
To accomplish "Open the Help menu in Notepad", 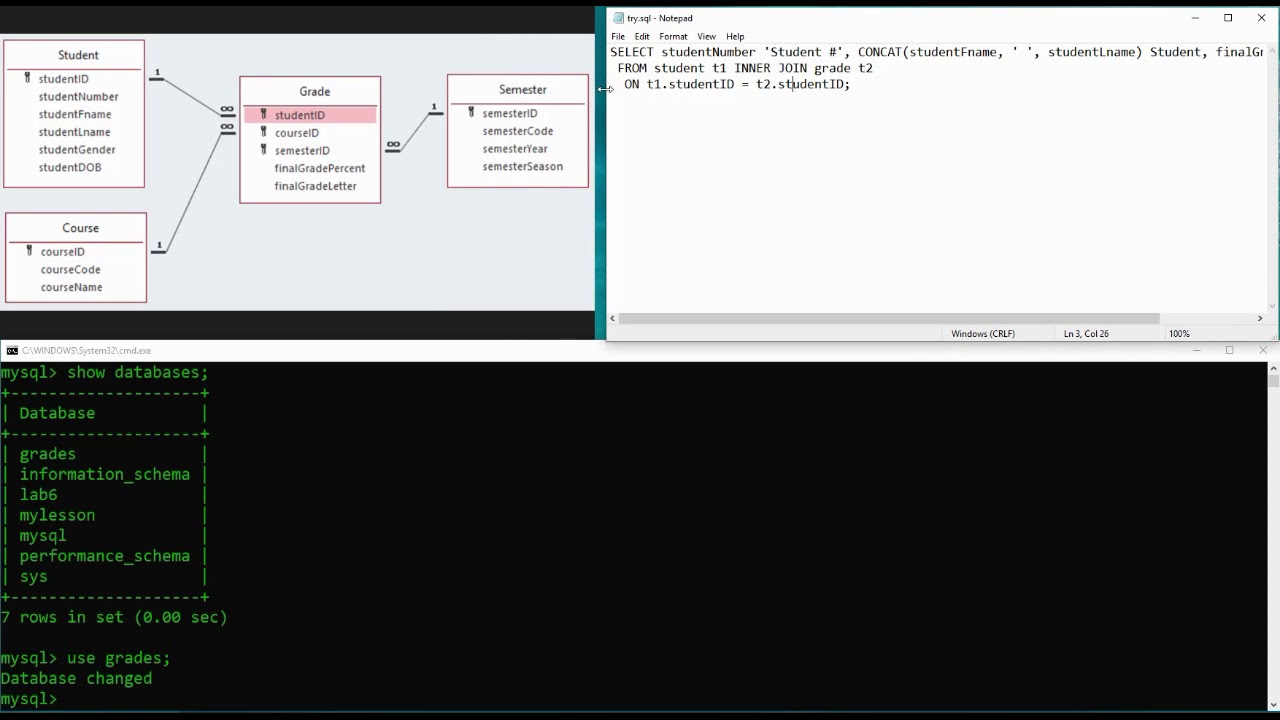I will tap(735, 36).
